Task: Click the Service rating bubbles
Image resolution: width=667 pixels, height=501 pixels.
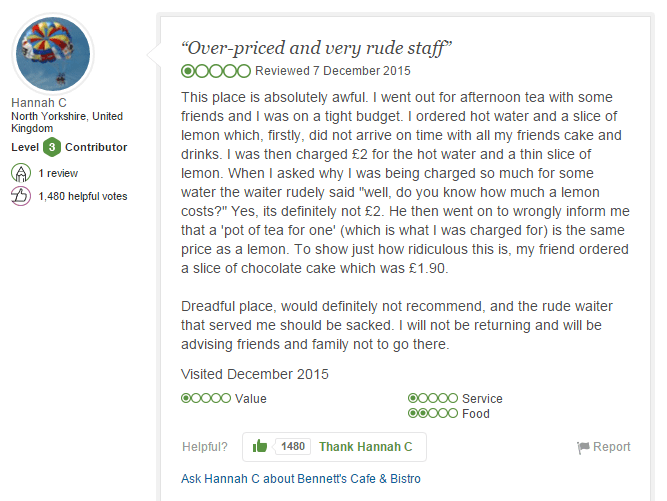Action: point(433,399)
